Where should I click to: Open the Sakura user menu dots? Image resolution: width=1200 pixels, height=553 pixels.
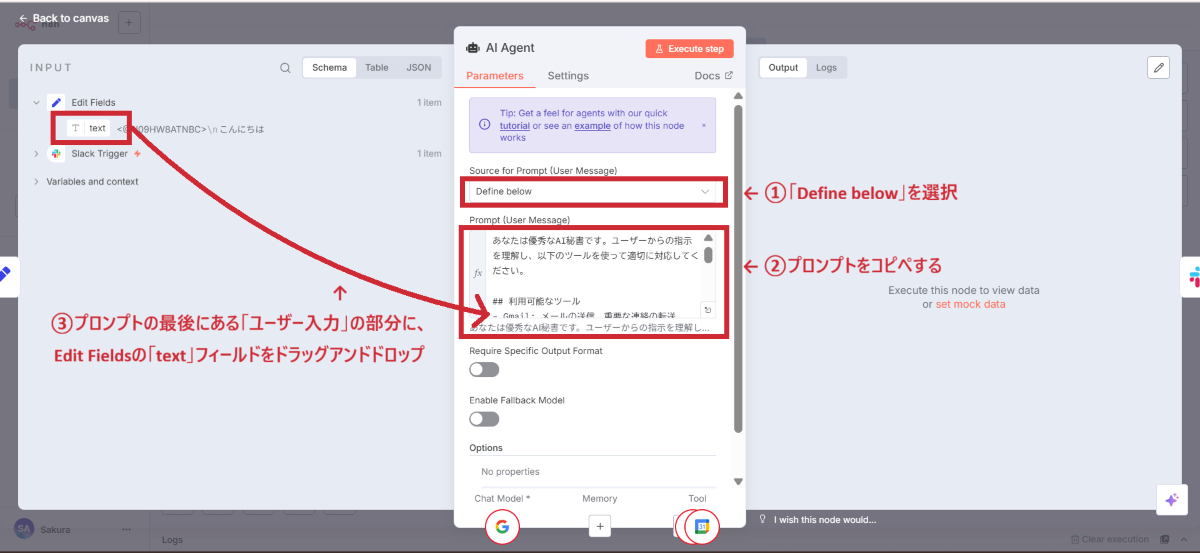point(126,529)
